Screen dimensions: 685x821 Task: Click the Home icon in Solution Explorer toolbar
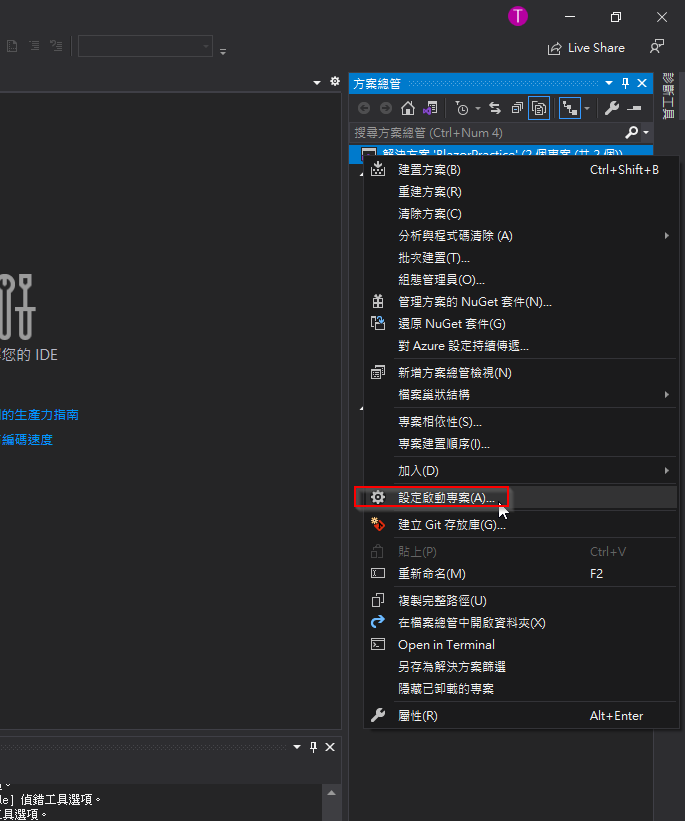pos(407,108)
